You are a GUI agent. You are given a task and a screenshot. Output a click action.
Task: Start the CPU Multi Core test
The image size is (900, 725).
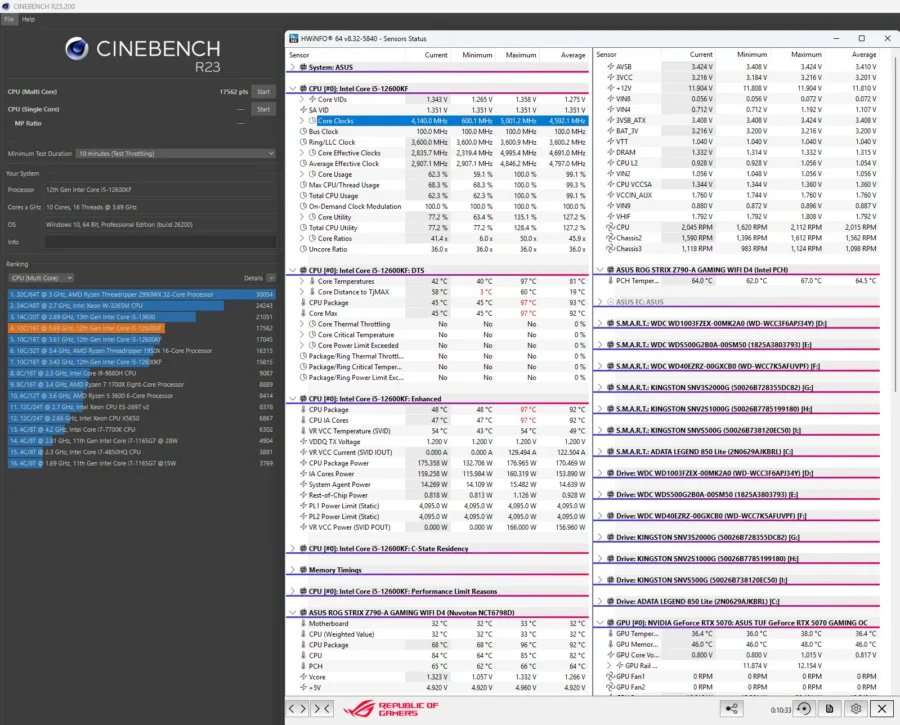coord(263,92)
